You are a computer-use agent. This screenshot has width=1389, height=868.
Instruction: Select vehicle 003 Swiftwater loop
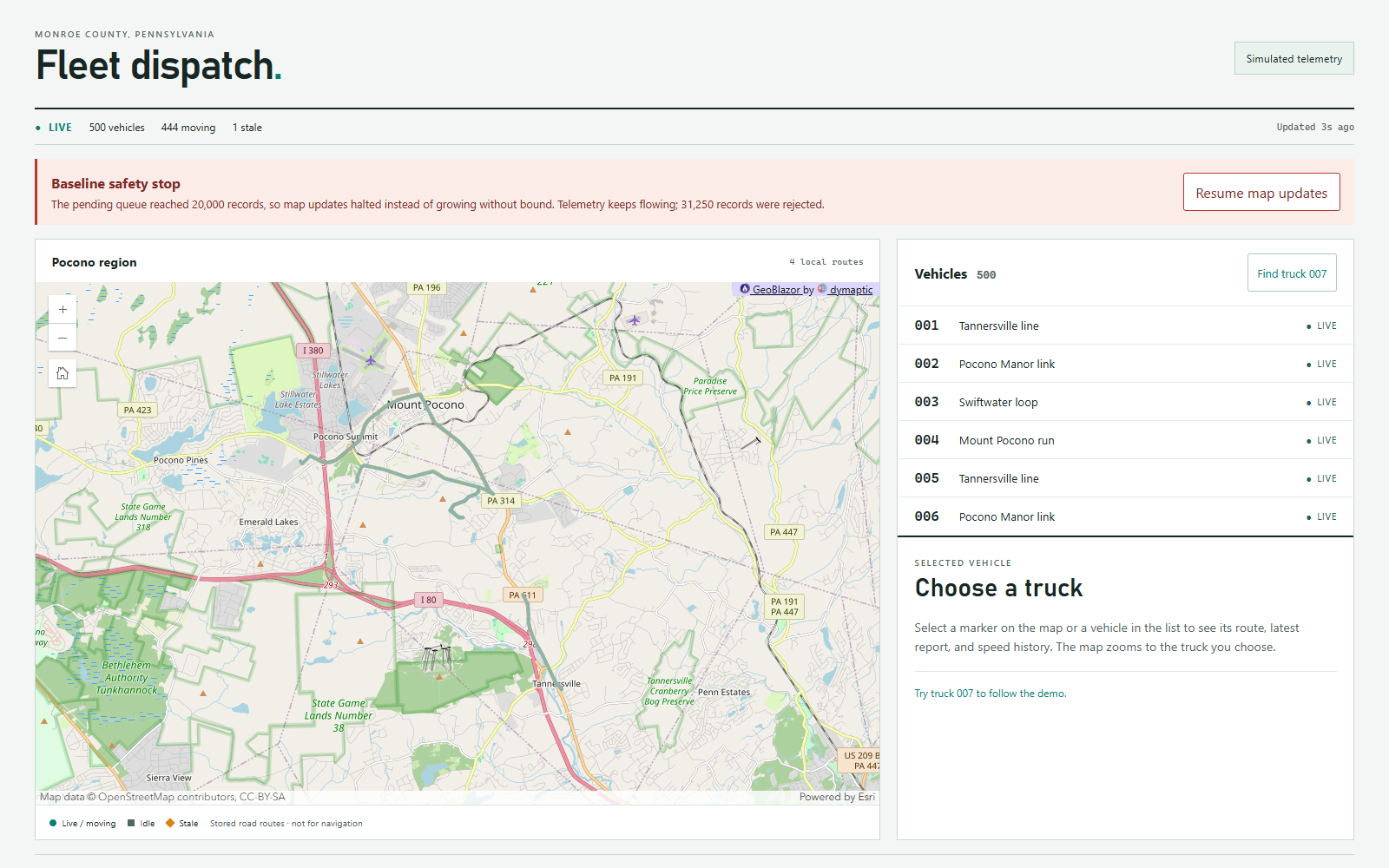tap(1125, 402)
